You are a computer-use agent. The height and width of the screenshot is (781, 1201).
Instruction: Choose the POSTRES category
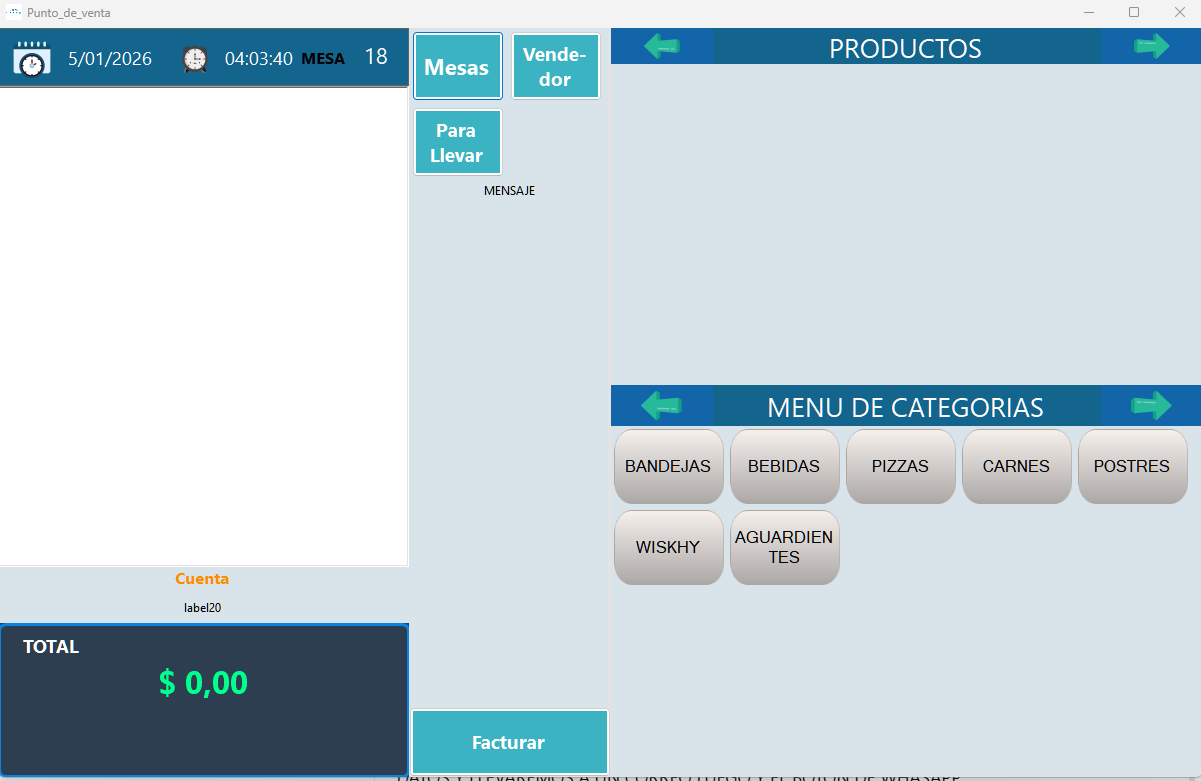click(x=1132, y=467)
